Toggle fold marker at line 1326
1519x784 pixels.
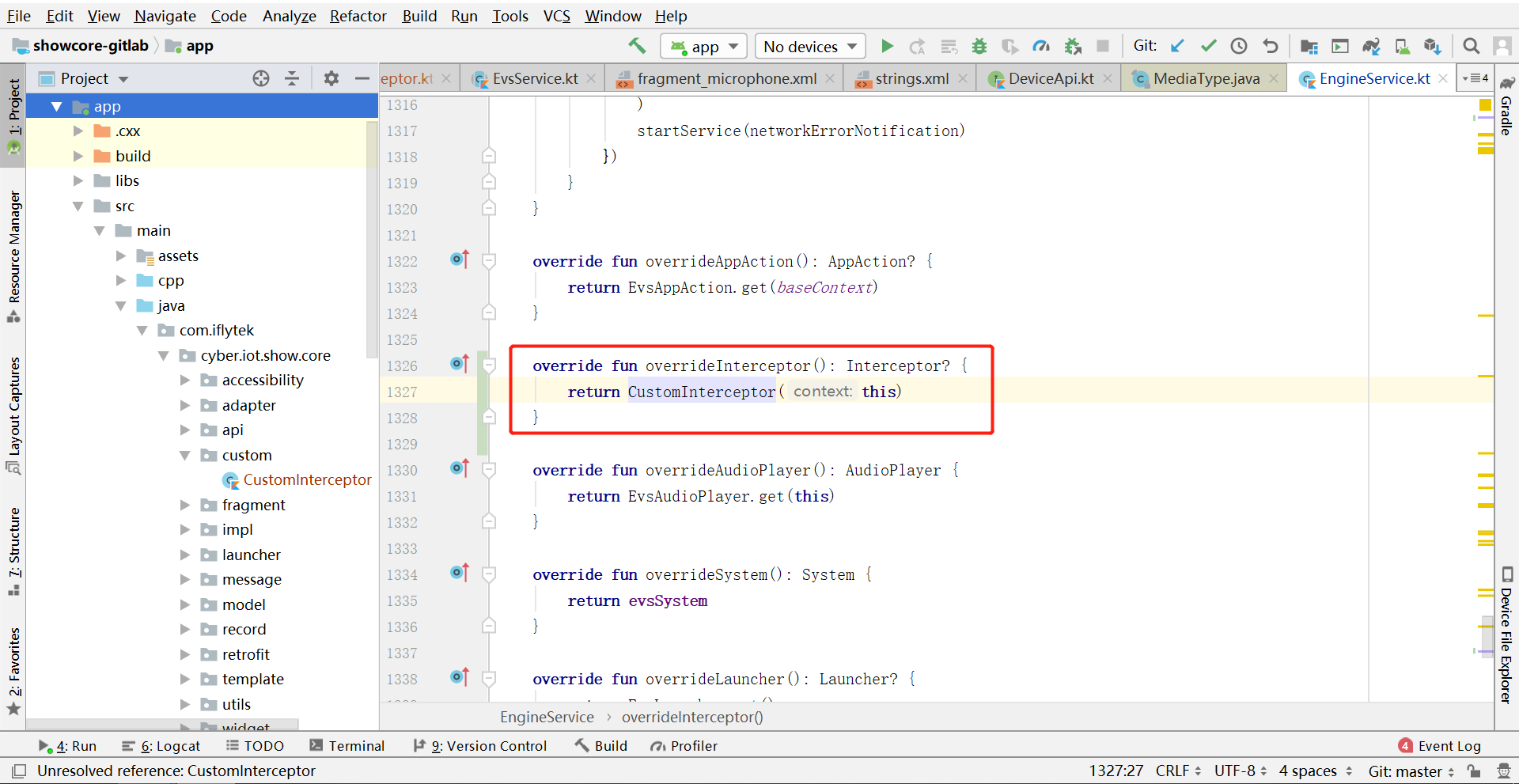(489, 365)
